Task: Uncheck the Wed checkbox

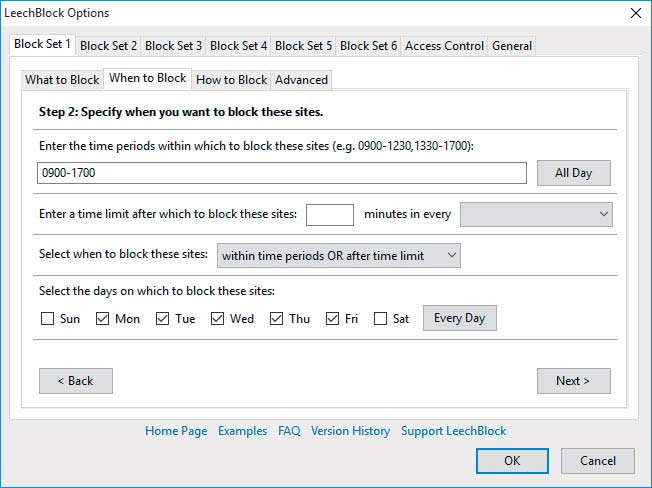Action: (x=217, y=319)
